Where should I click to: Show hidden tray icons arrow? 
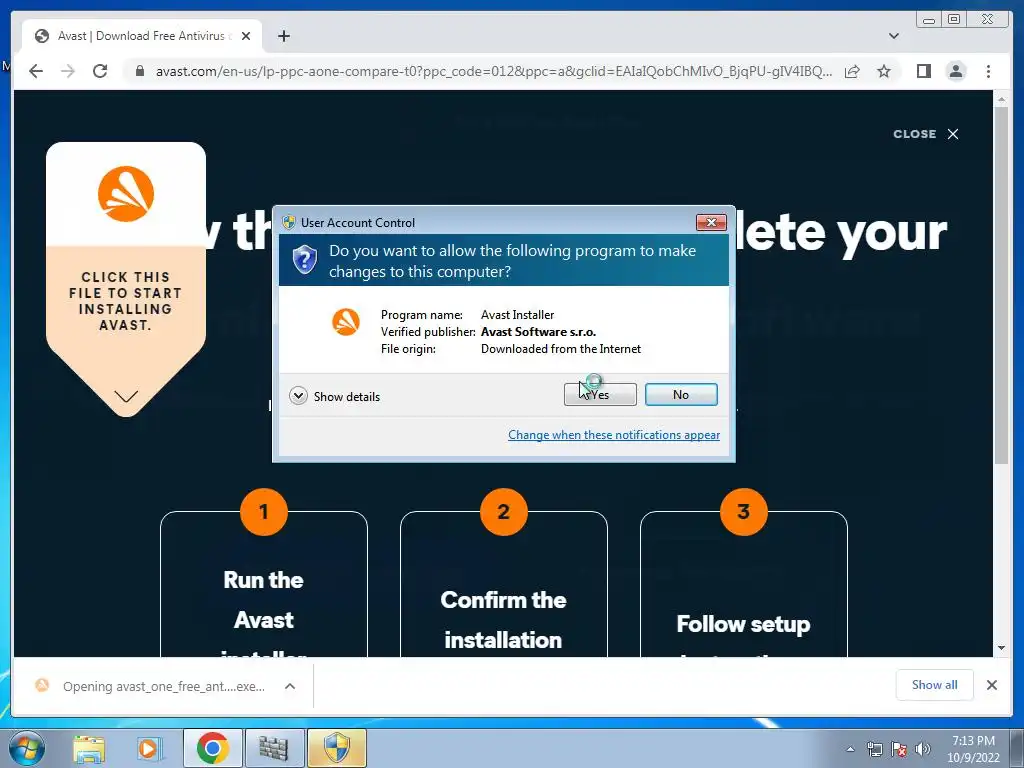850,749
